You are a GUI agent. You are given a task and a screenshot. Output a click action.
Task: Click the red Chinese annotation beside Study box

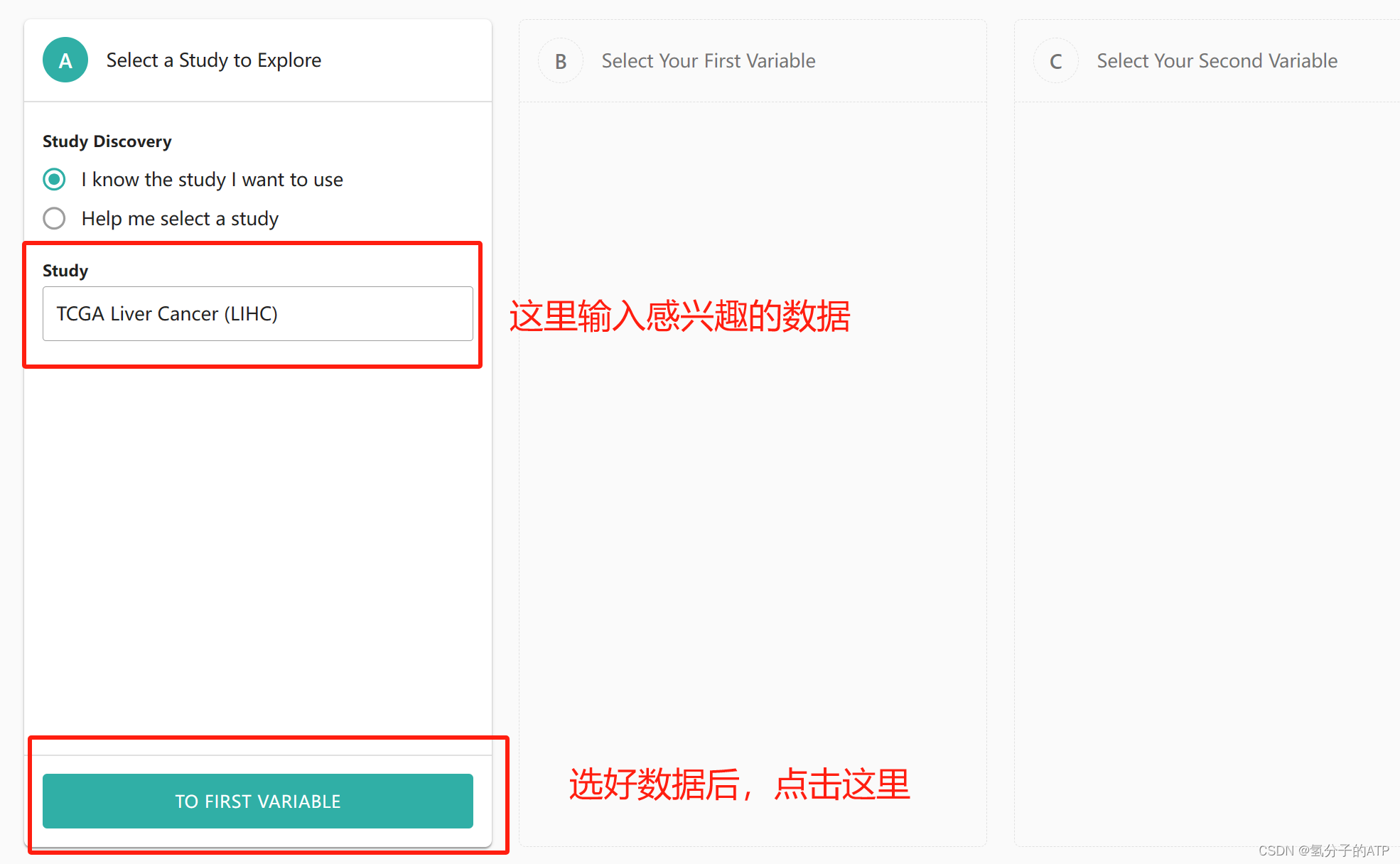[x=679, y=317]
